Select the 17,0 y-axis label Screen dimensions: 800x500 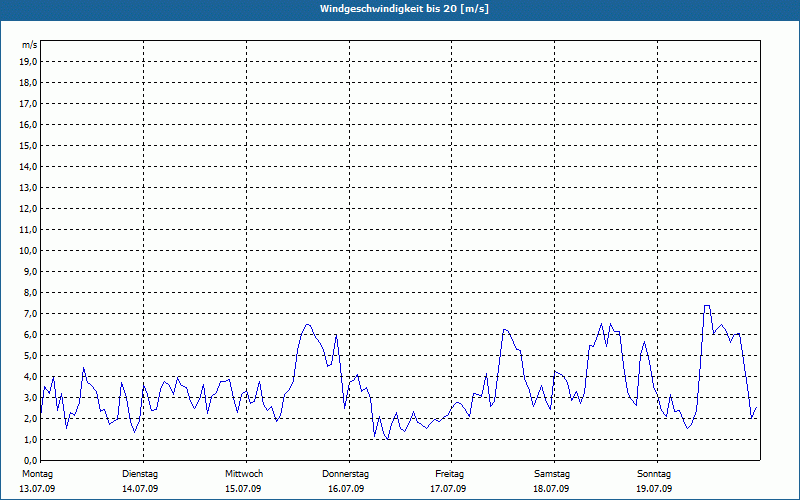click(x=28, y=104)
